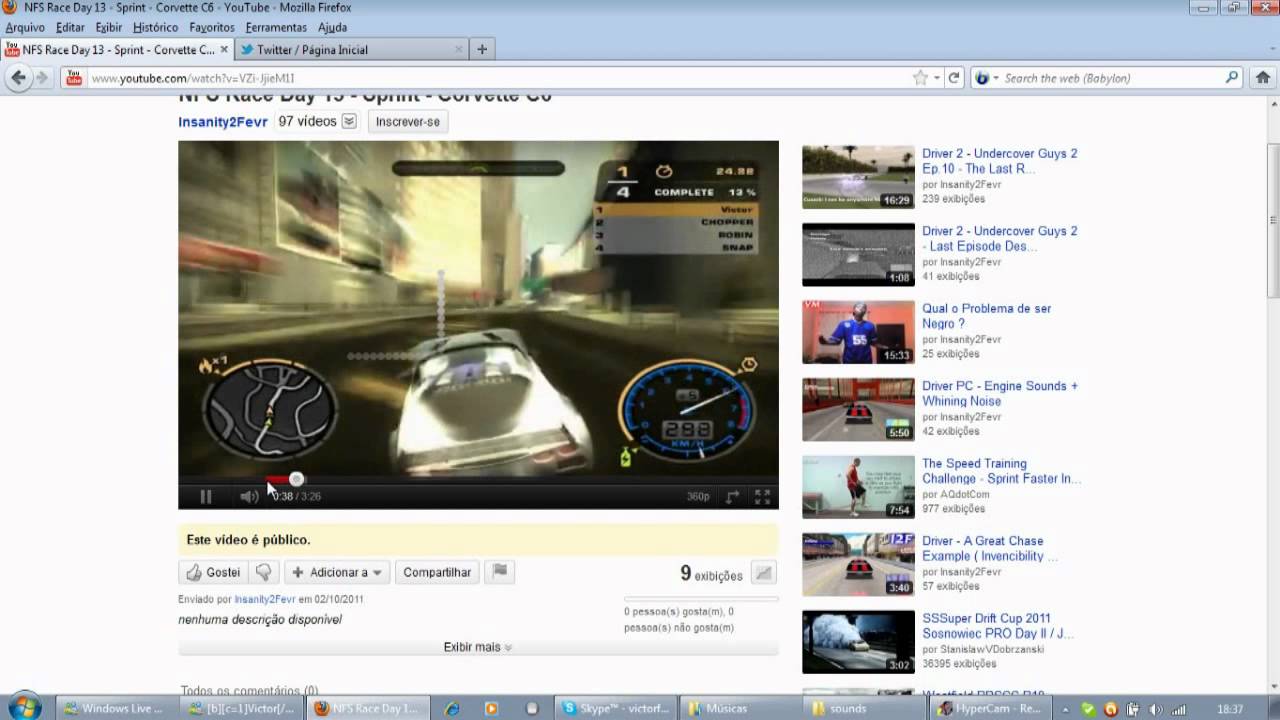Select the NFS Race Day 13 tab
1280x720 pixels.
(116, 49)
